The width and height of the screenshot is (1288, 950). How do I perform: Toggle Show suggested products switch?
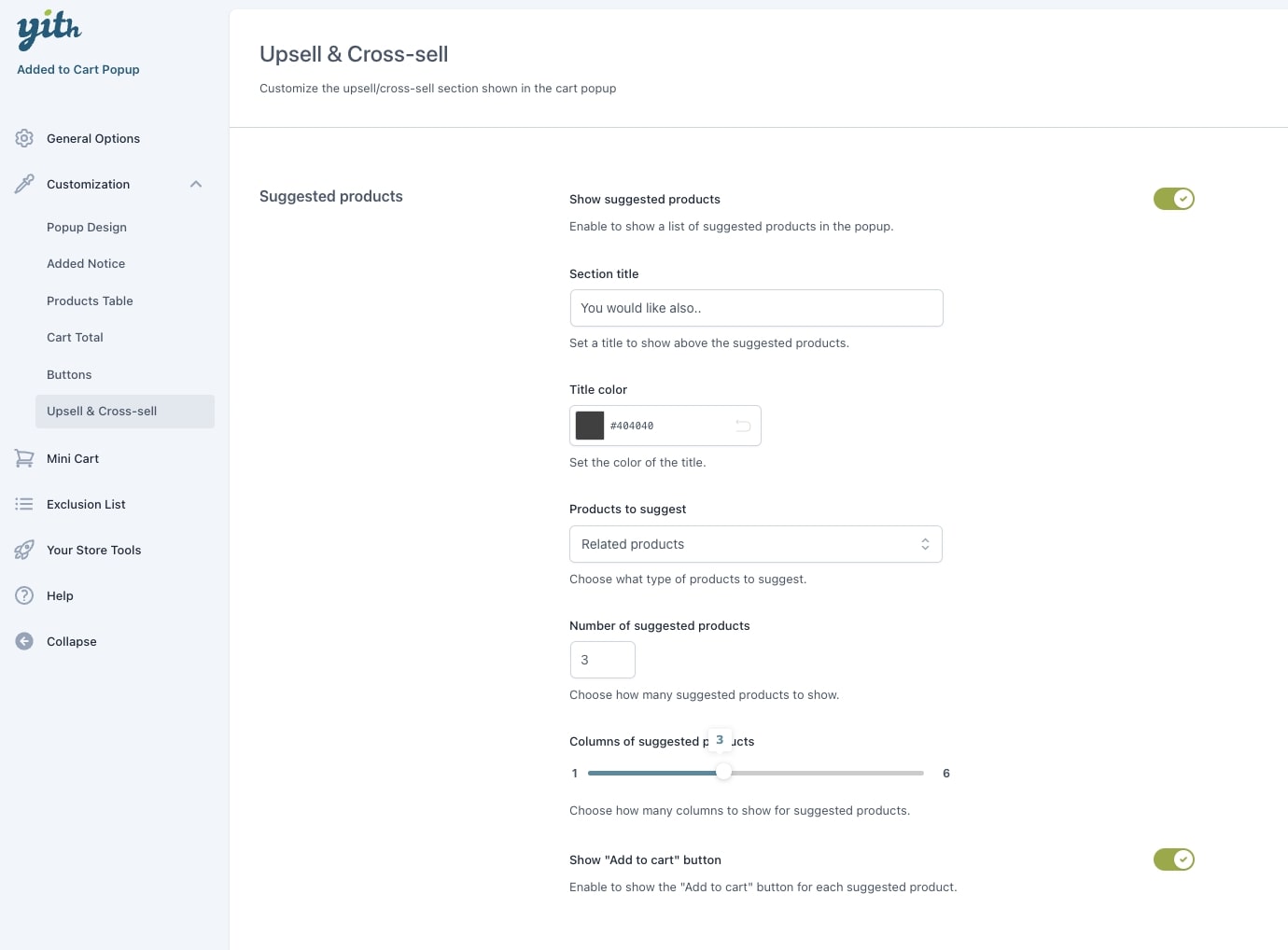coord(1174,199)
